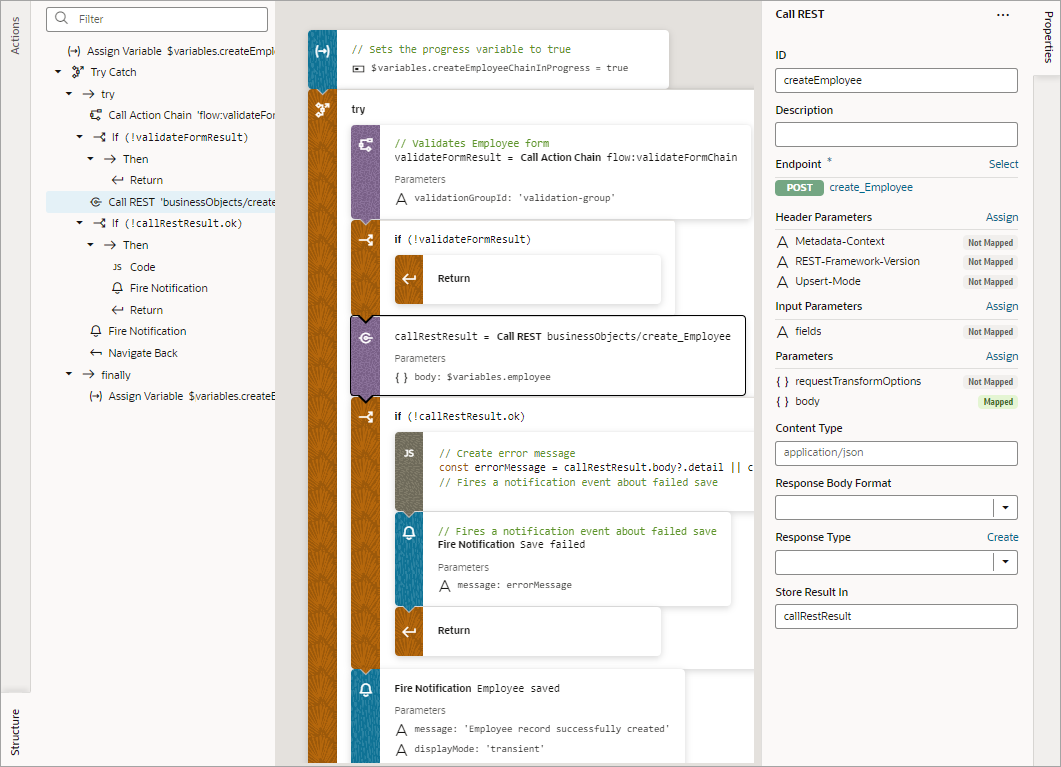Screen dimensions: 1061x767
Task: Select last Assign Variable row under finally
Action: [x=160, y=396]
